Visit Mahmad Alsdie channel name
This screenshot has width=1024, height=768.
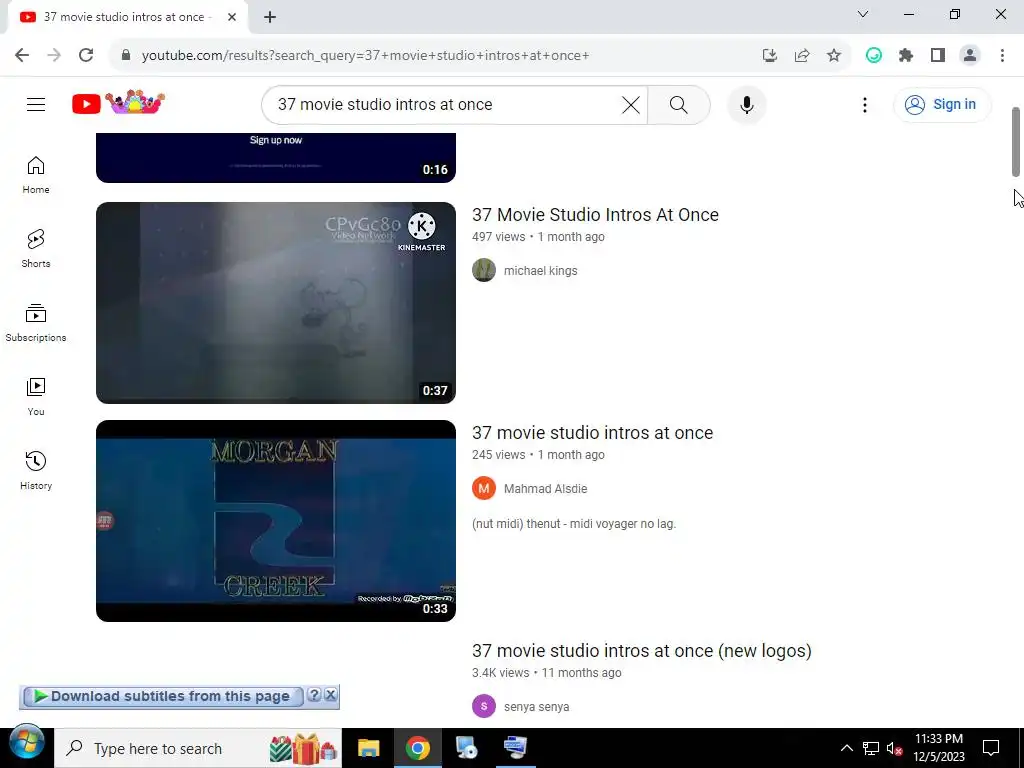tap(545, 488)
